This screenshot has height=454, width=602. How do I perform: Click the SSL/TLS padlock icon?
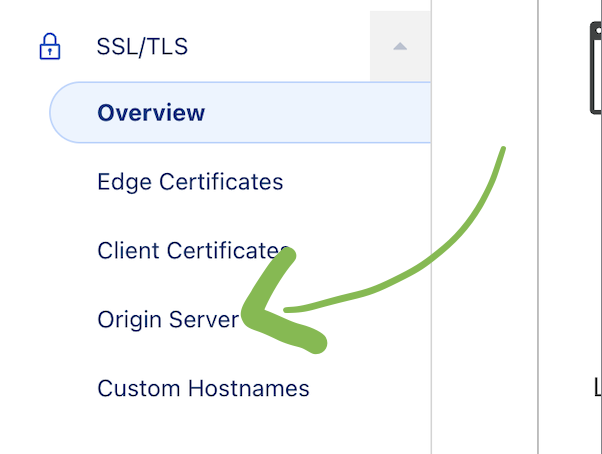pyautogui.click(x=49, y=47)
